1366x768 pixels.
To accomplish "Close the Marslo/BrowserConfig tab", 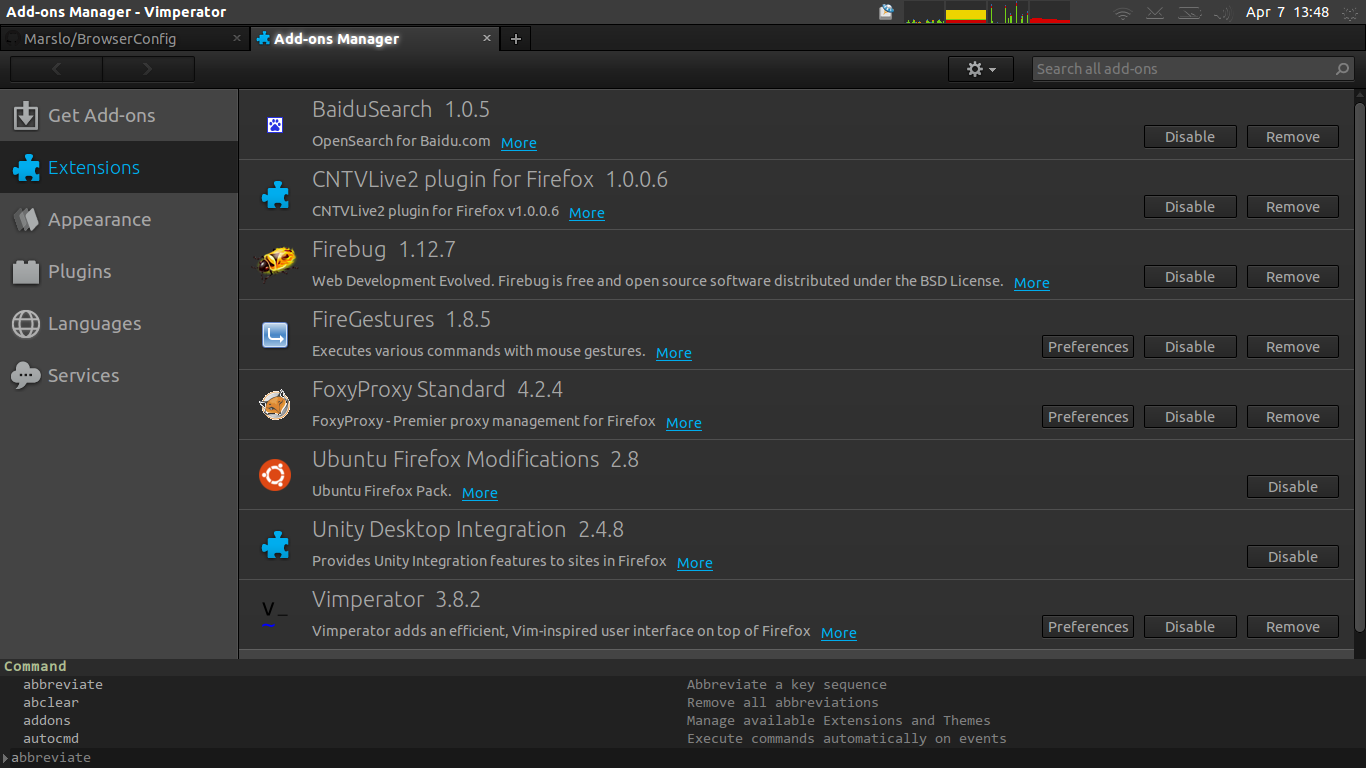I will coord(237,38).
